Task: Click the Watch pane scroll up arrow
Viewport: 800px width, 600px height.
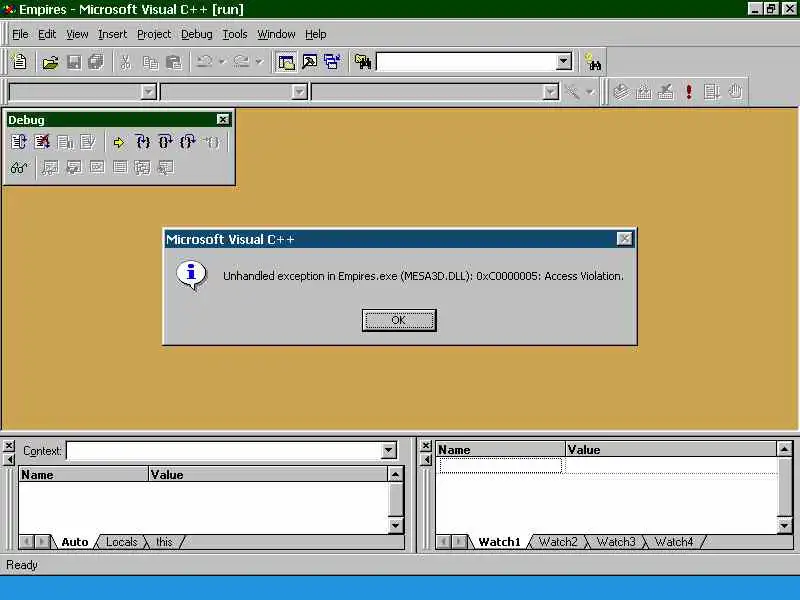Action: (x=784, y=449)
